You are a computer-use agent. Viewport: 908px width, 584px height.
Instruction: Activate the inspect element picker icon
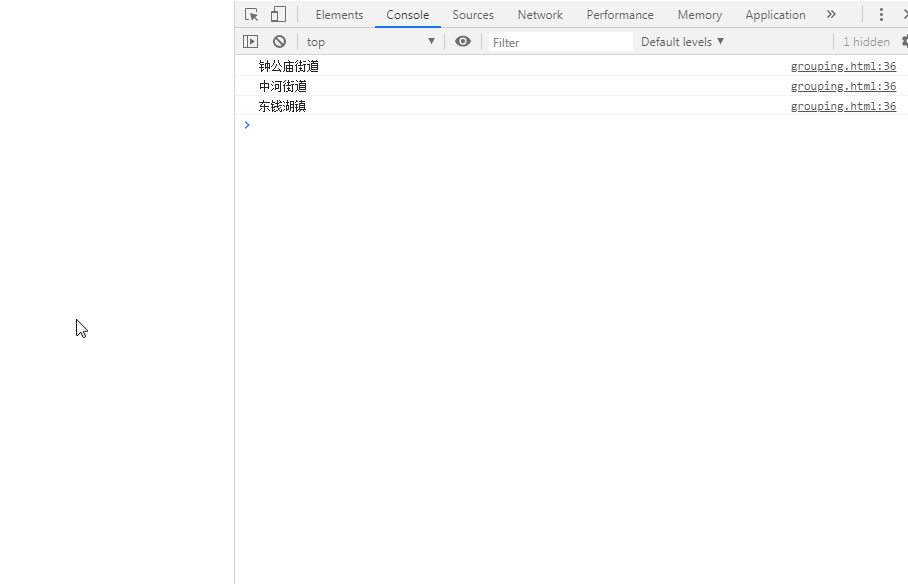coord(251,14)
